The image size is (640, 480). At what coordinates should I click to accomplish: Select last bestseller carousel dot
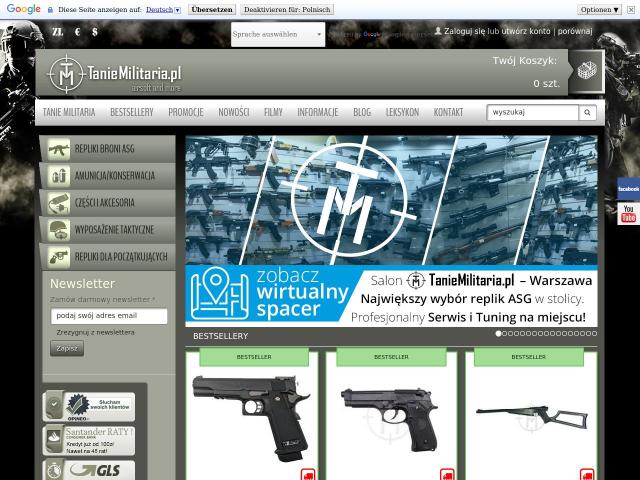point(594,333)
